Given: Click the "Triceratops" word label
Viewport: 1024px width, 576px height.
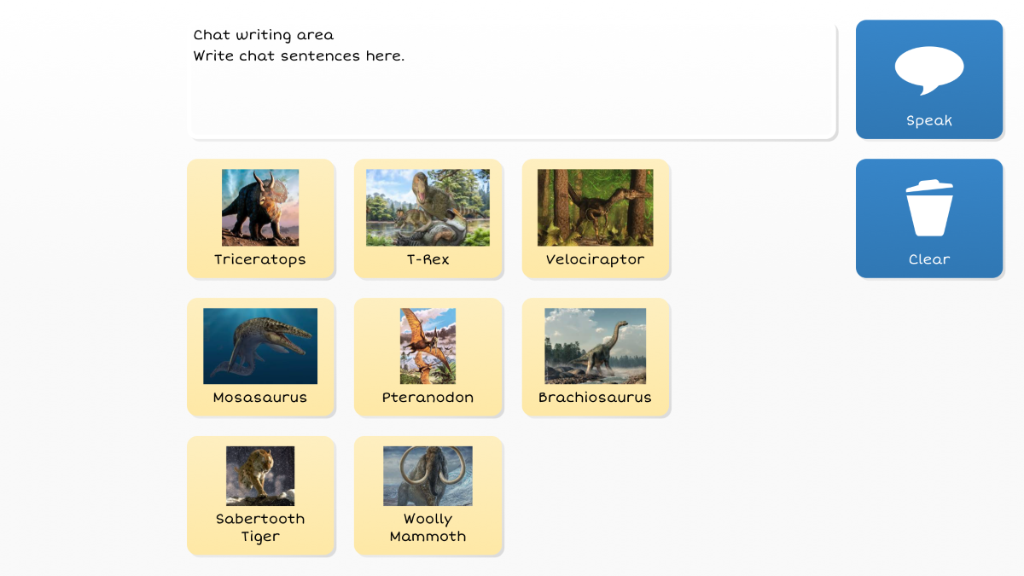Looking at the screenshot, I should coord(260,260).
